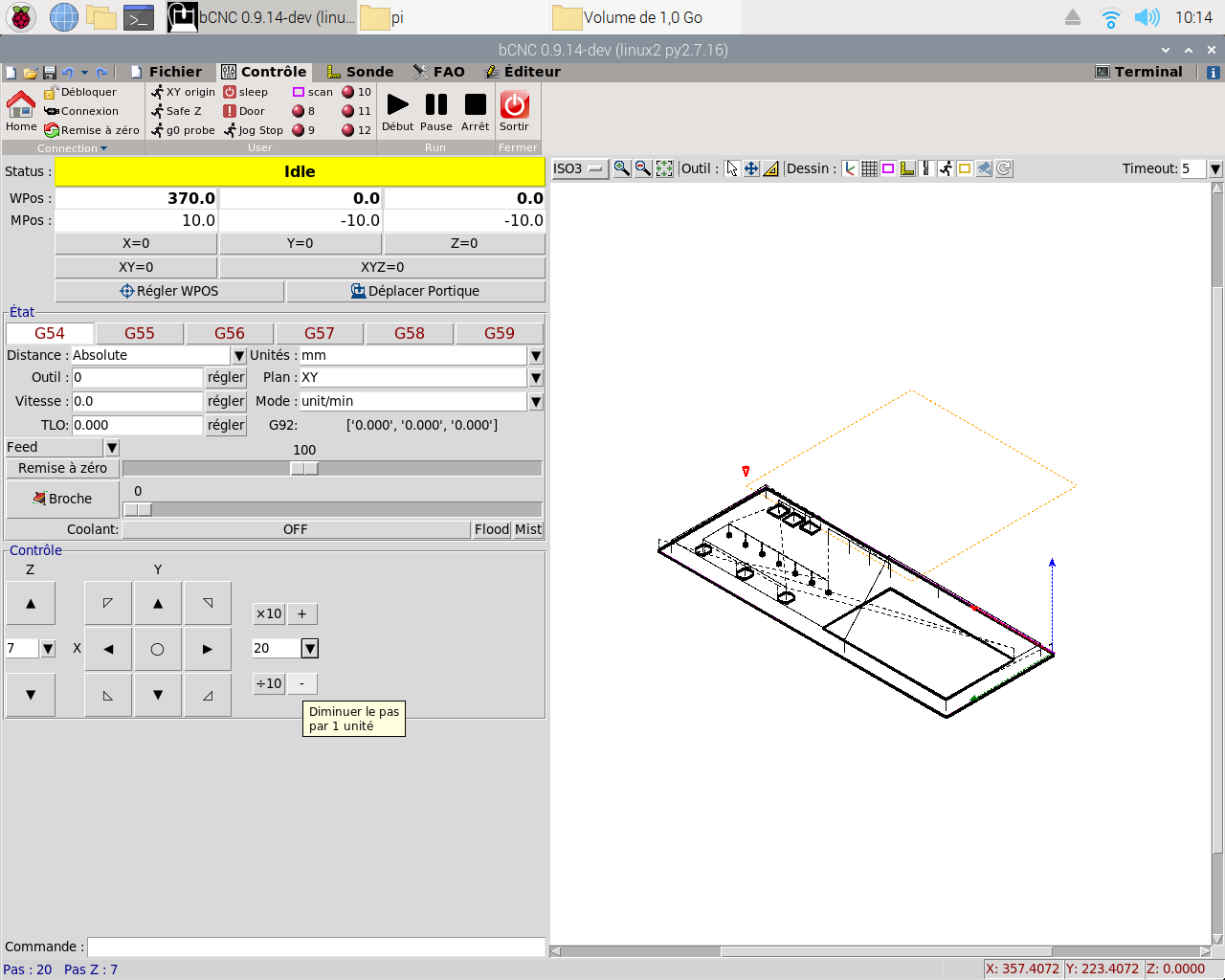Click the Door user button
Viewport: 1225px width, 980px height.
[244, 111]
